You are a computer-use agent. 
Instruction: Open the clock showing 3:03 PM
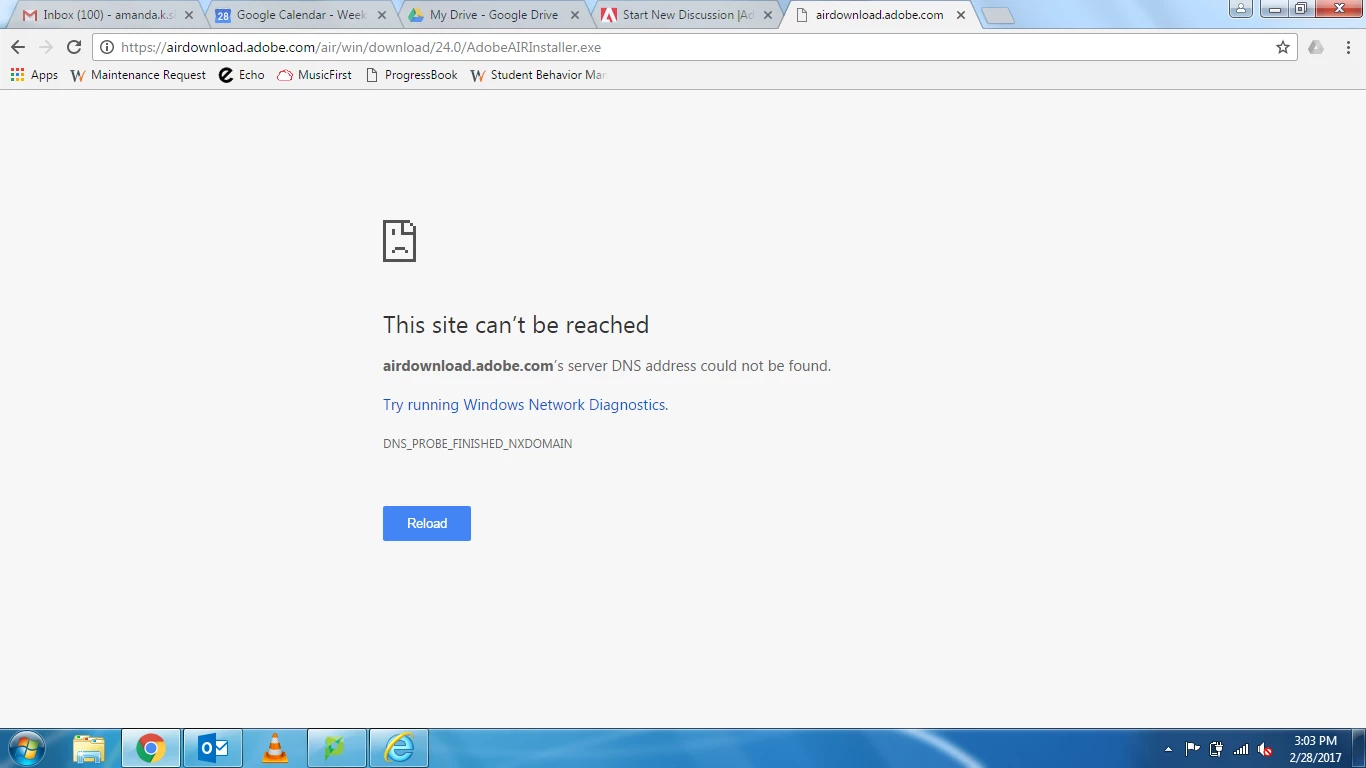pyautogui.click(x=1316, y=749)
